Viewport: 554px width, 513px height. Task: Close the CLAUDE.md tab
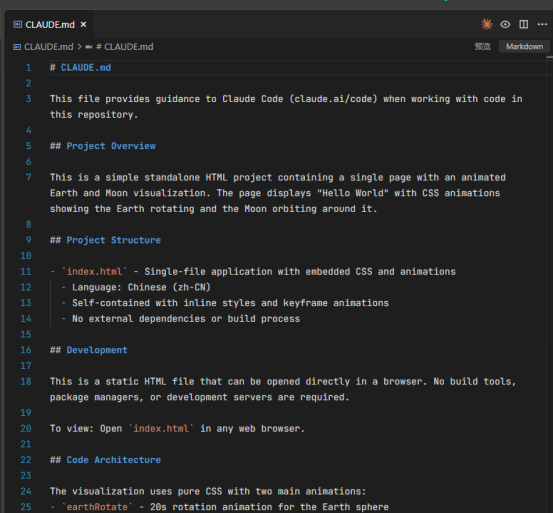point(83,24)
